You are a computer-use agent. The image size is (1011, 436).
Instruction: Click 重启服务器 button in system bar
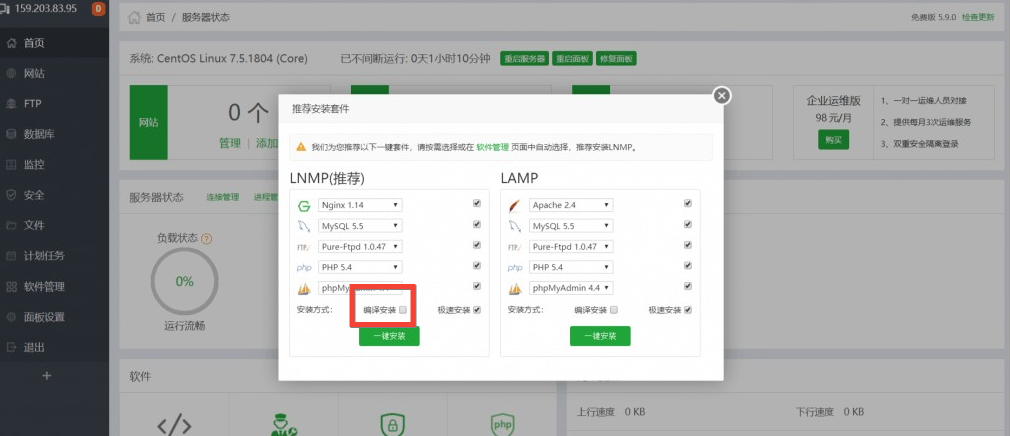coord(524,59)
